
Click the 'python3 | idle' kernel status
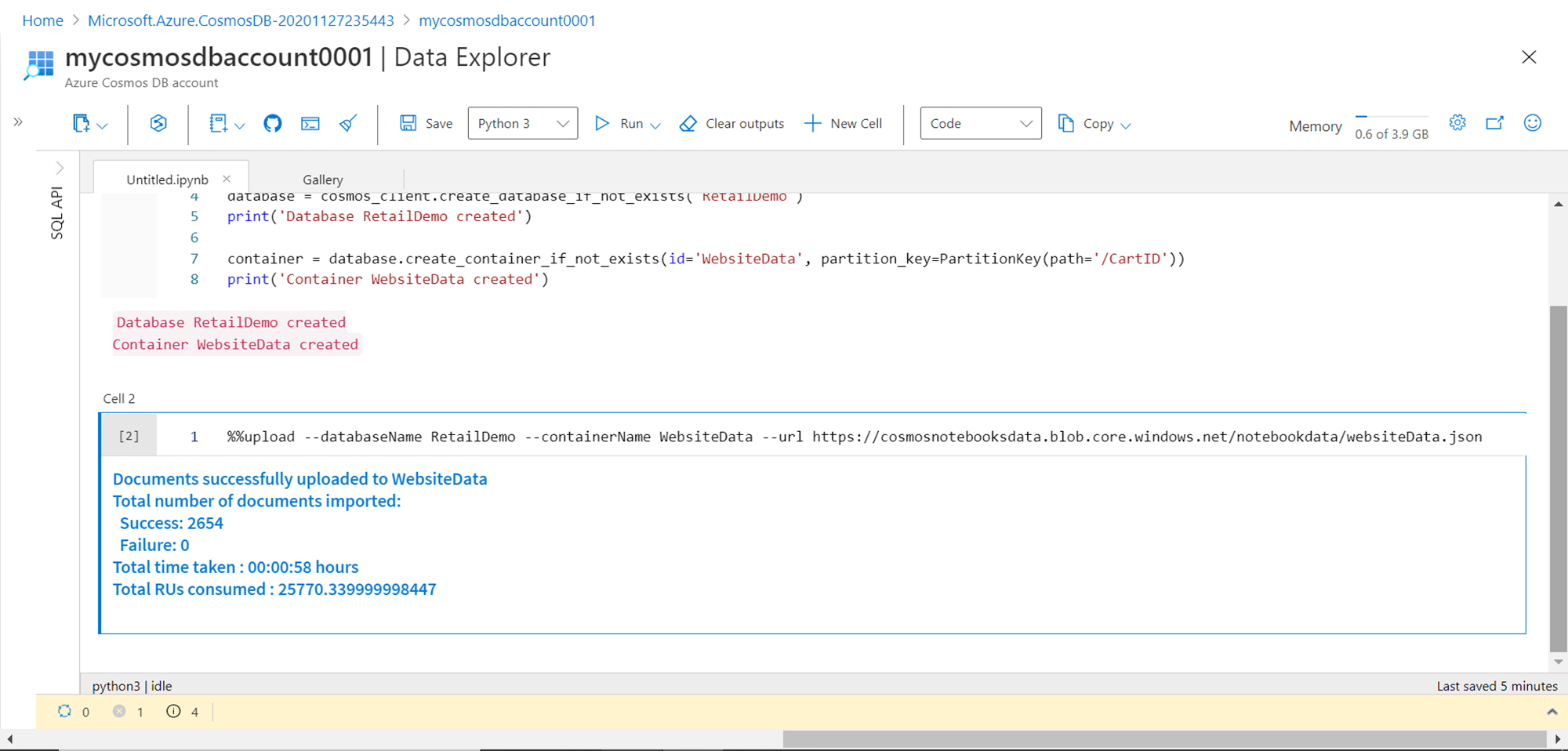(x=132, y=686)
